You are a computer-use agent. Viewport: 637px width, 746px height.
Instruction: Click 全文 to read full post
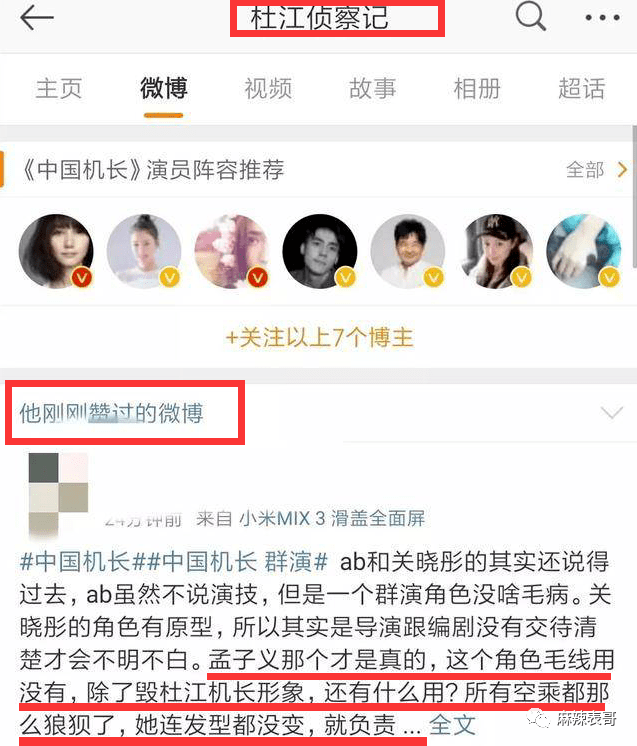[x=452, y=725]
